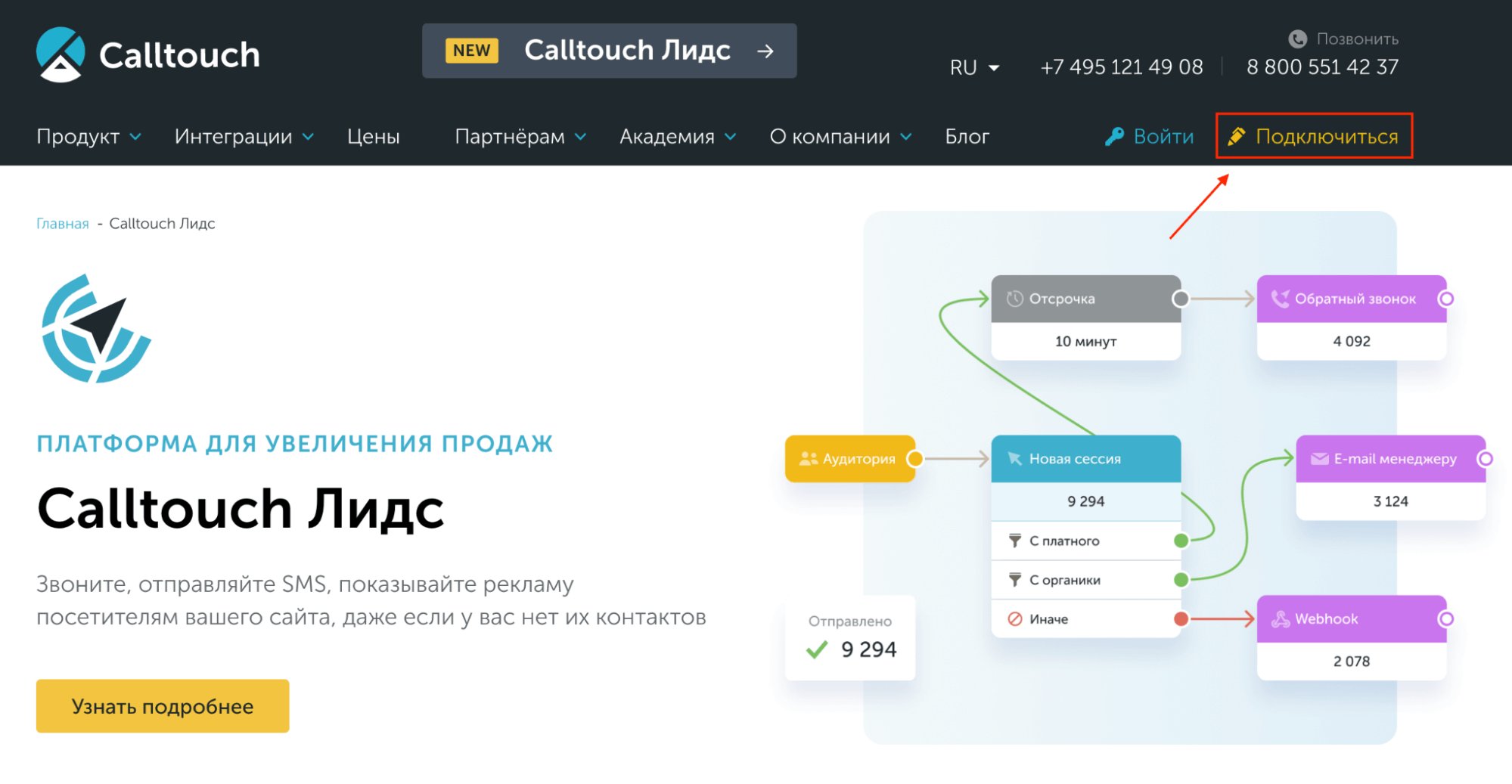Click the Webhook node icon
Screen dimensions: 1512x784
click(1281, 618)
